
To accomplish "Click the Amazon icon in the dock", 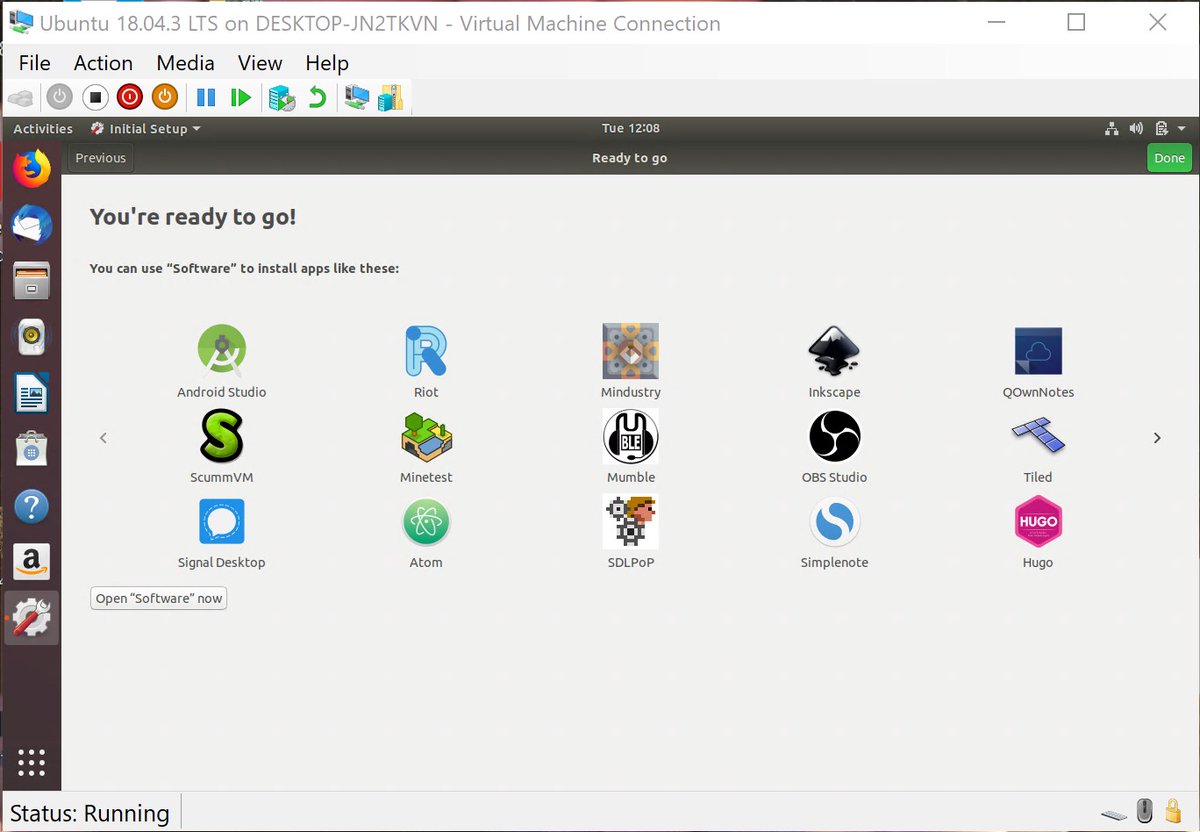I will (x=31, y=563).
